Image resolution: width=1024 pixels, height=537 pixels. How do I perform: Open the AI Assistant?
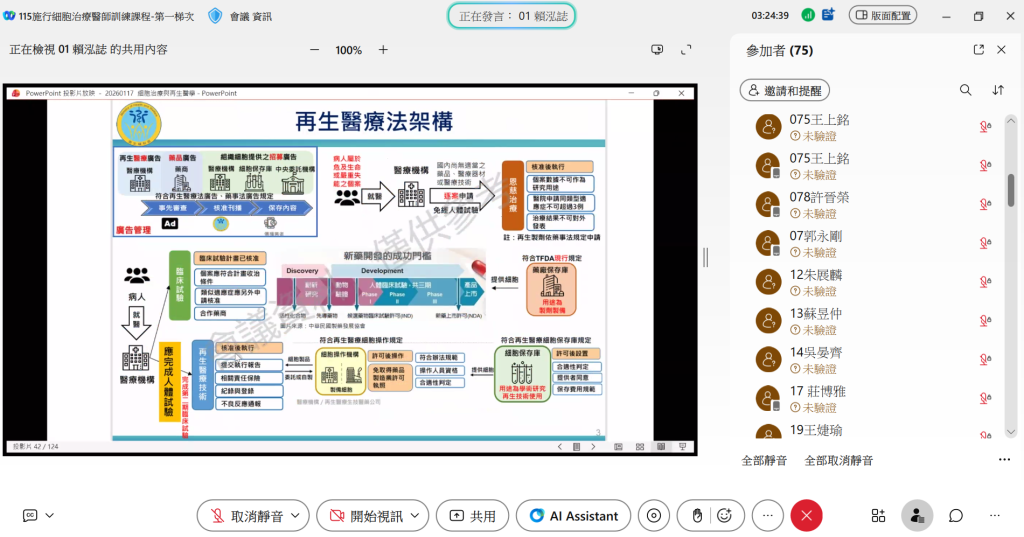(573, 516)
